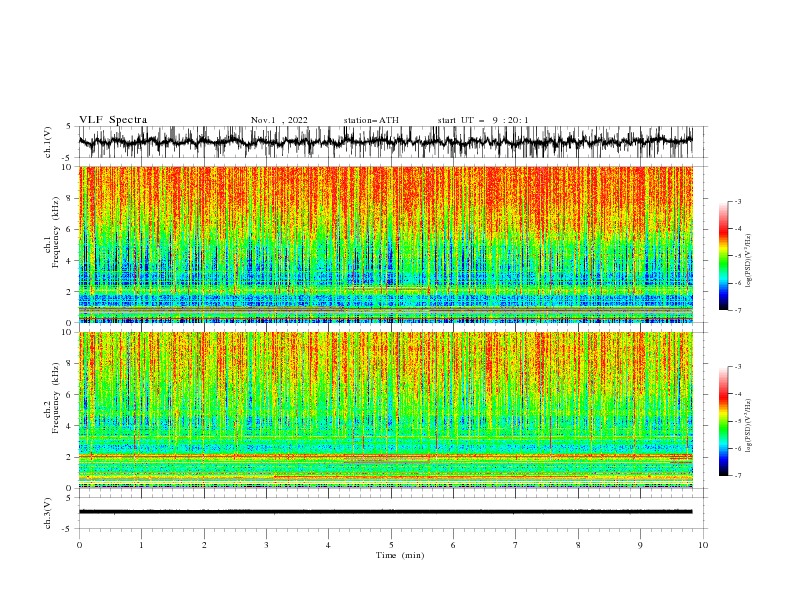
Task: Click the "5" tick on ch.3(V) axis
Action: coord(70,498)
